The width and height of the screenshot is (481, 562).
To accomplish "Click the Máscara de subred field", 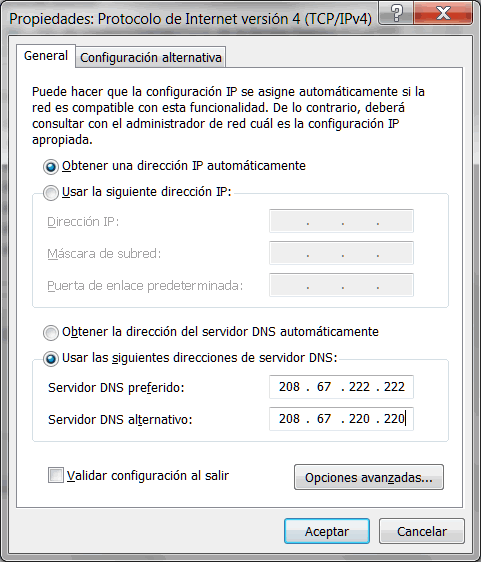I will (341, 253).
